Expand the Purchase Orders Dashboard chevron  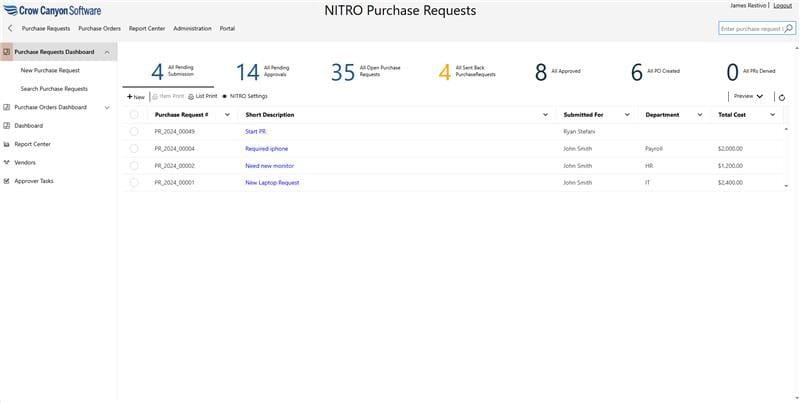[x=107, y=108]
